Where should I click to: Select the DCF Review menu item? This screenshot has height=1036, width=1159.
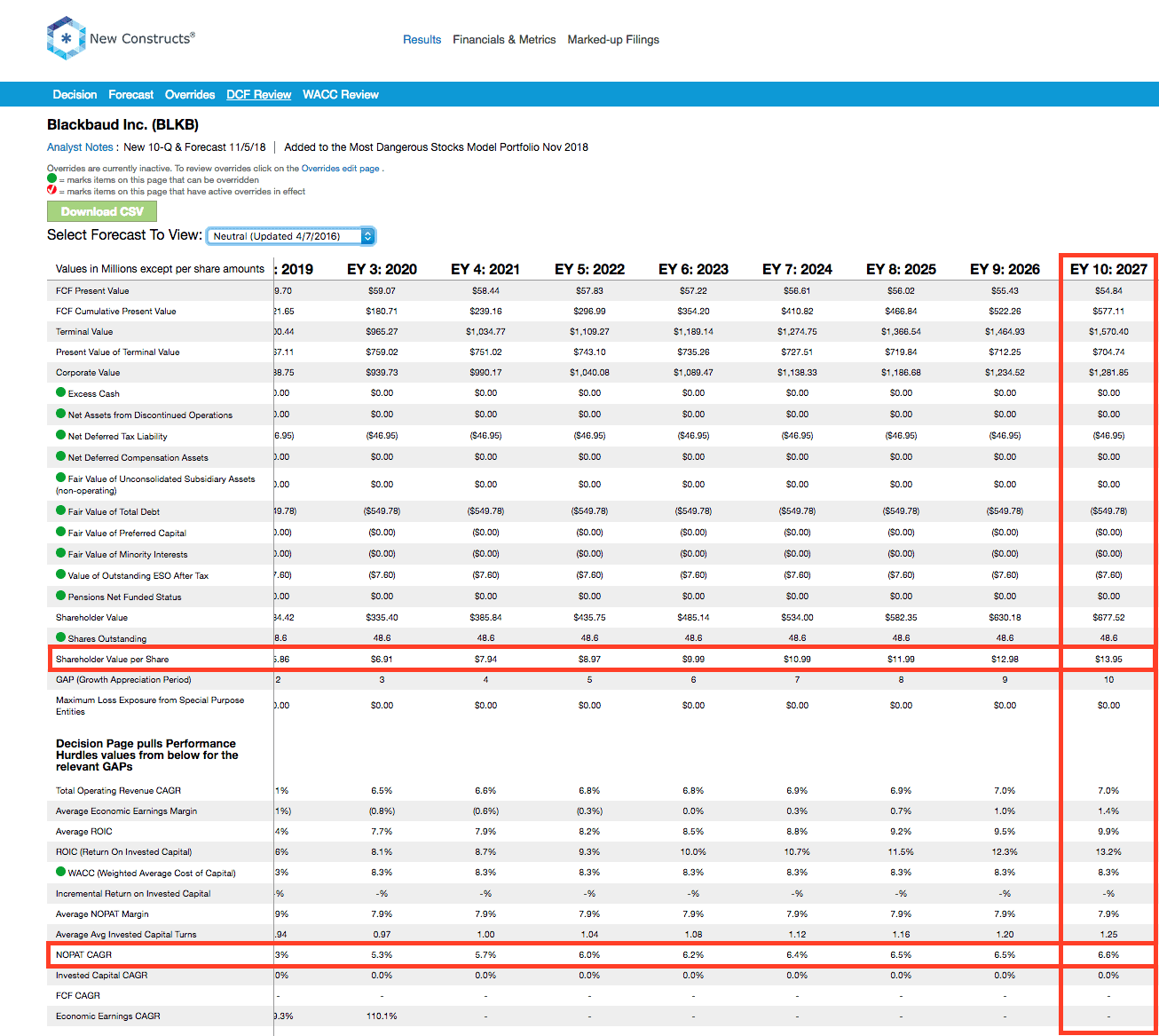click(259, 95)
